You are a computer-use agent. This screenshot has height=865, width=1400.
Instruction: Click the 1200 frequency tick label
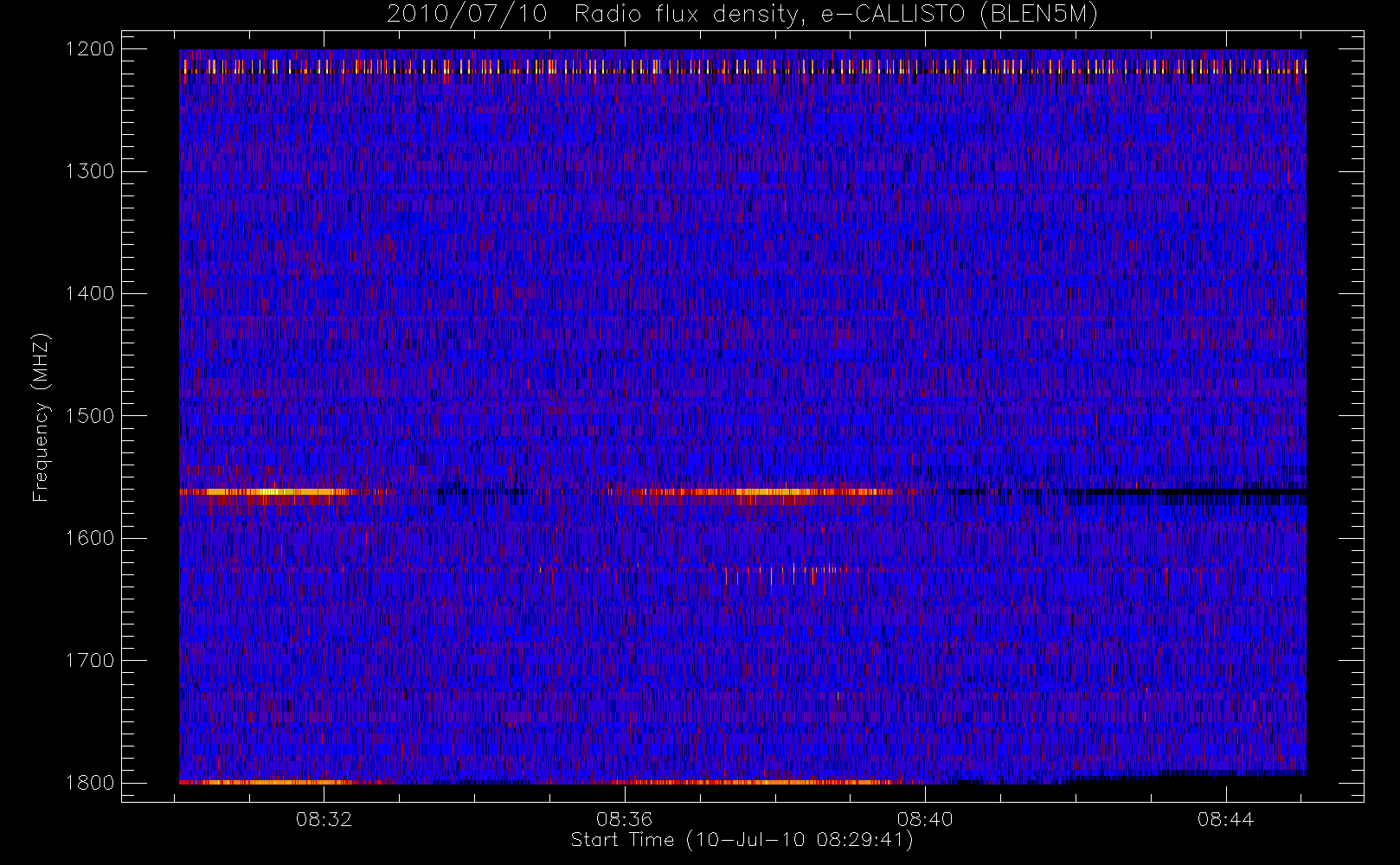[x=90, y=49]
